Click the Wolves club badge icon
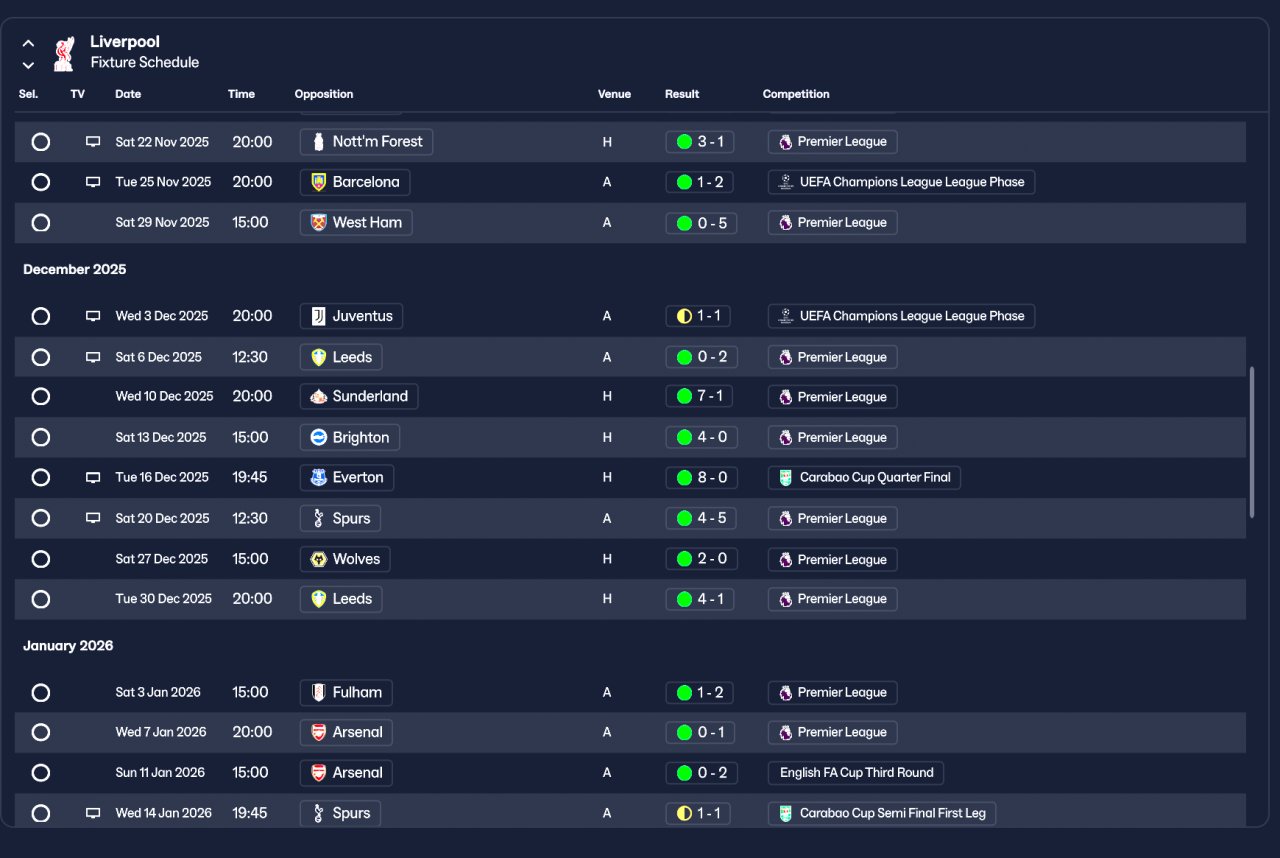 [319, 559]
